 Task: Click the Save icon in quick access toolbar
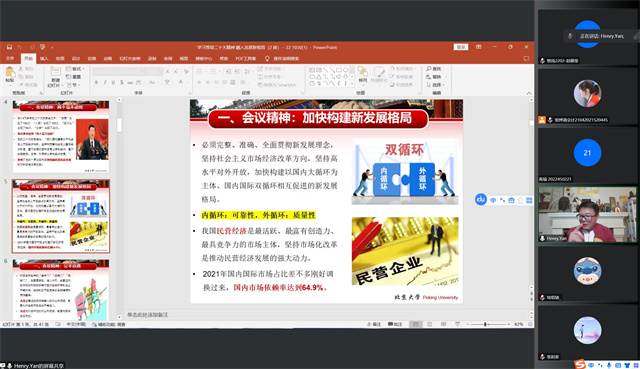click(x=9, y=47)
